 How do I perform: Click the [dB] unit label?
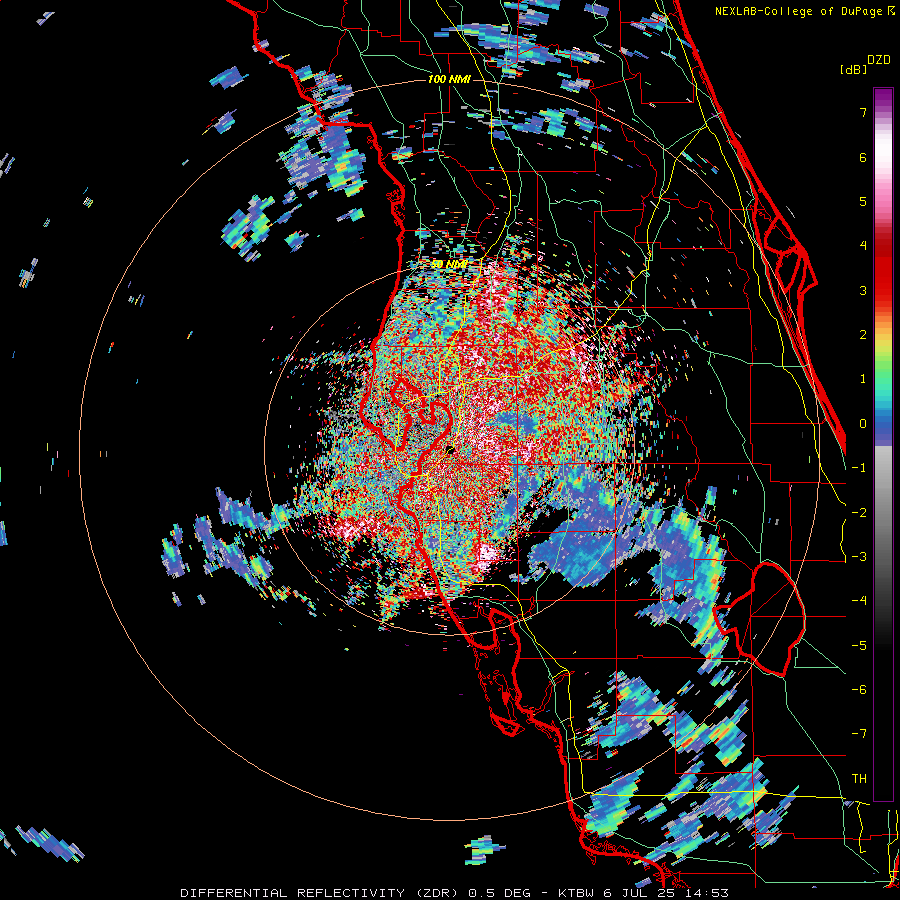point(853,70)
